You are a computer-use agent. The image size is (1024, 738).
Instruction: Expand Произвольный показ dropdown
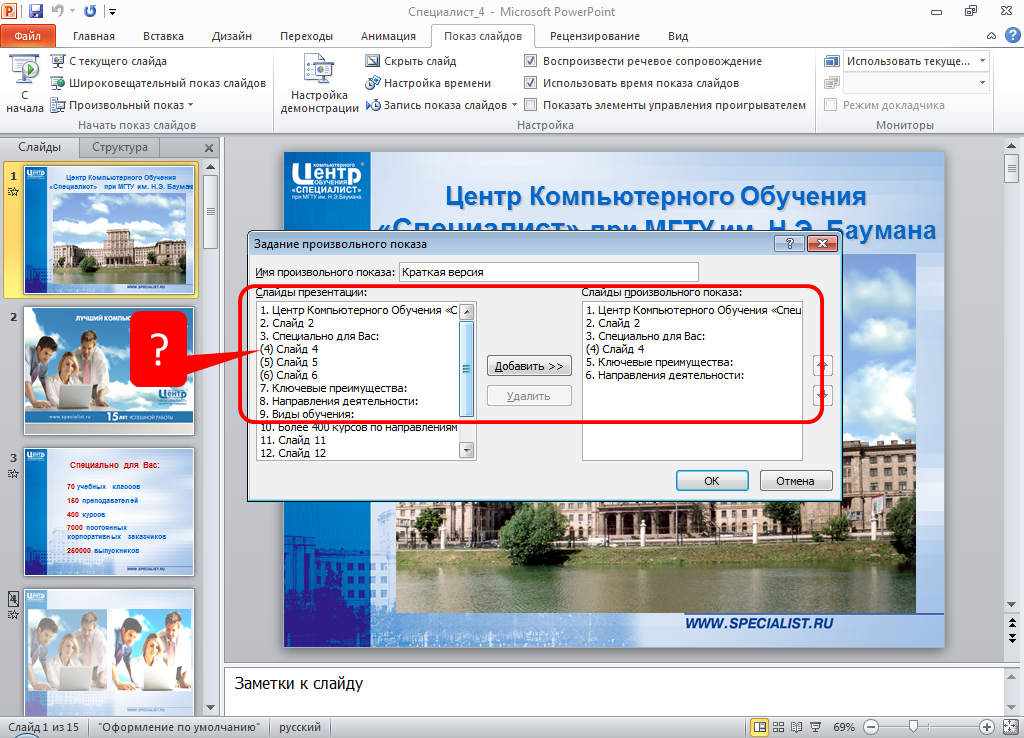190,105
